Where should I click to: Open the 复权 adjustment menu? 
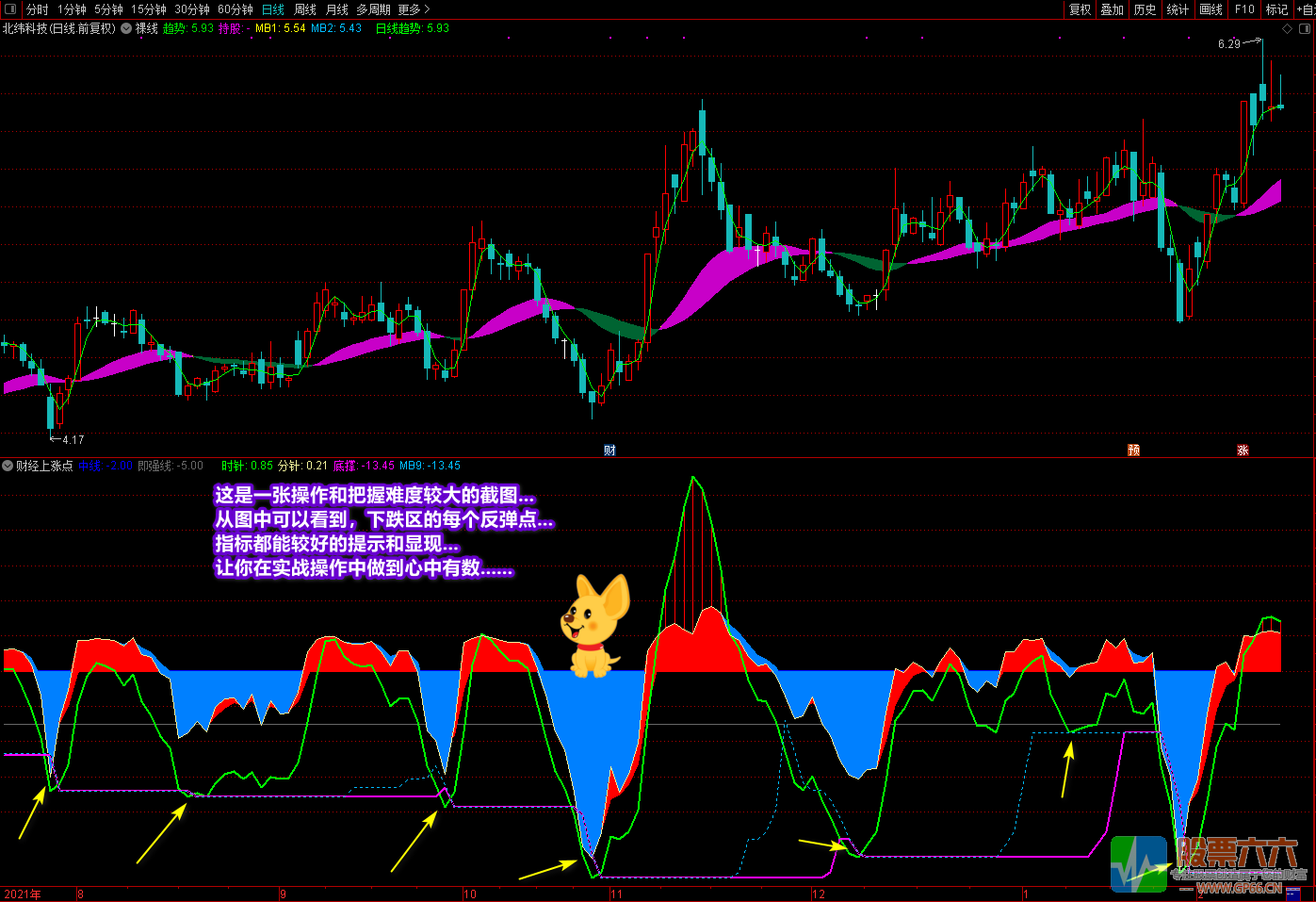[1080, 9]
